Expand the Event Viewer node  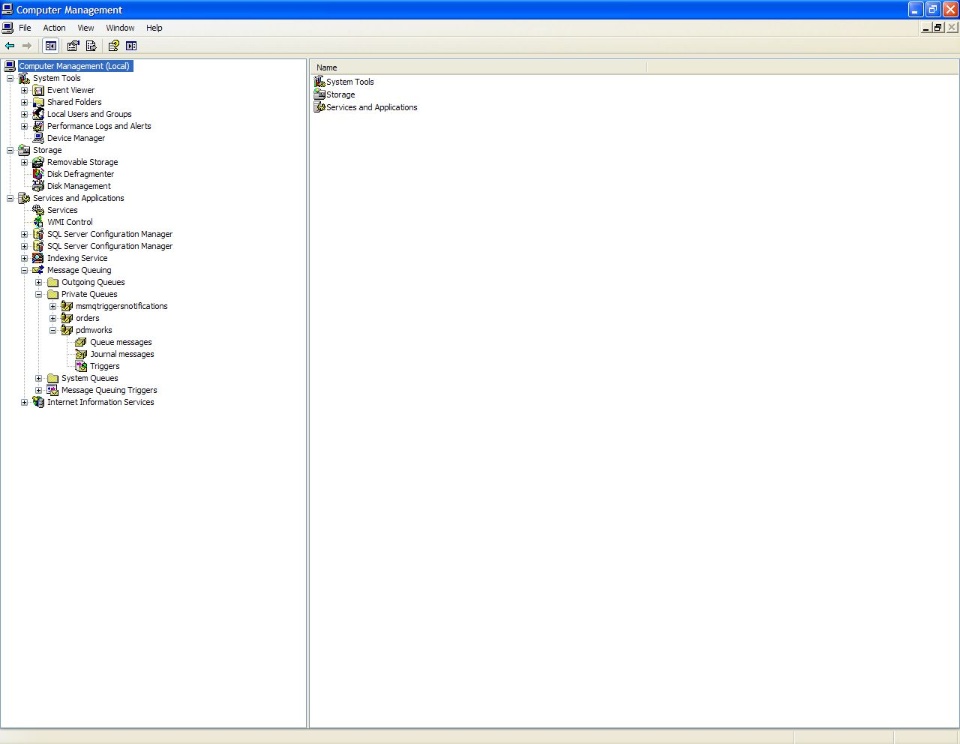[x=24, y=90]
